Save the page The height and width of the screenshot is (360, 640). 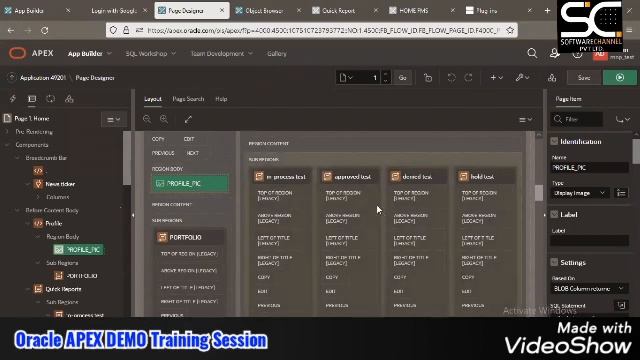pos(584,78)
